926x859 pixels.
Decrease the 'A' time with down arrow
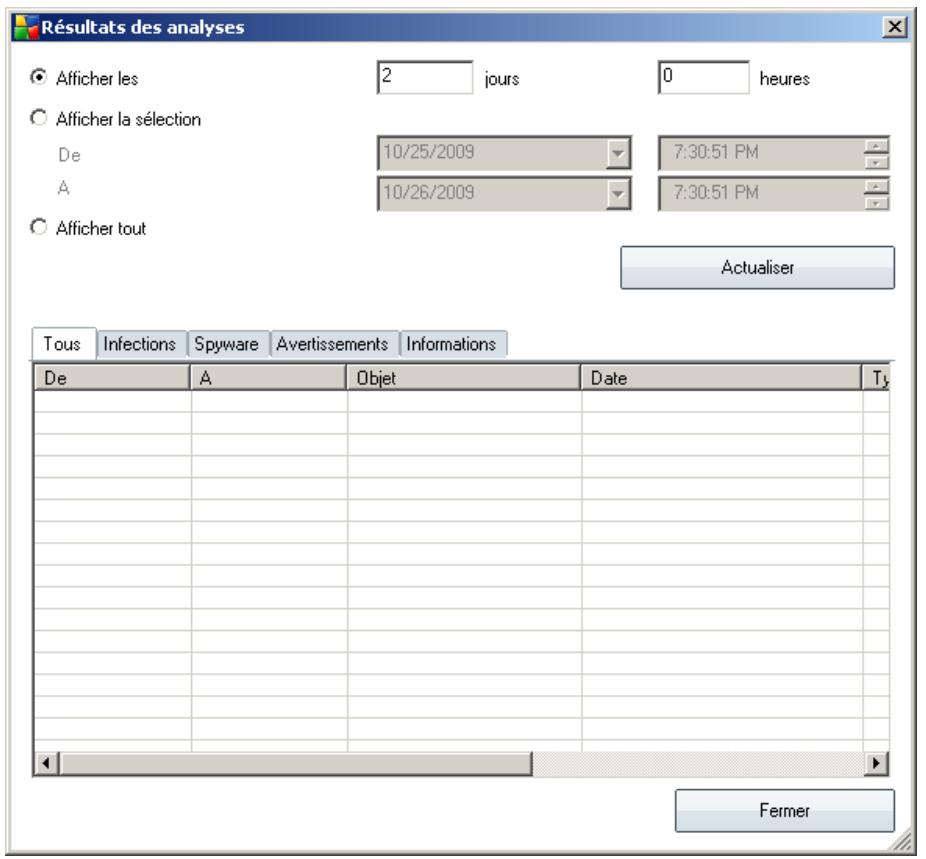point(876,202)
